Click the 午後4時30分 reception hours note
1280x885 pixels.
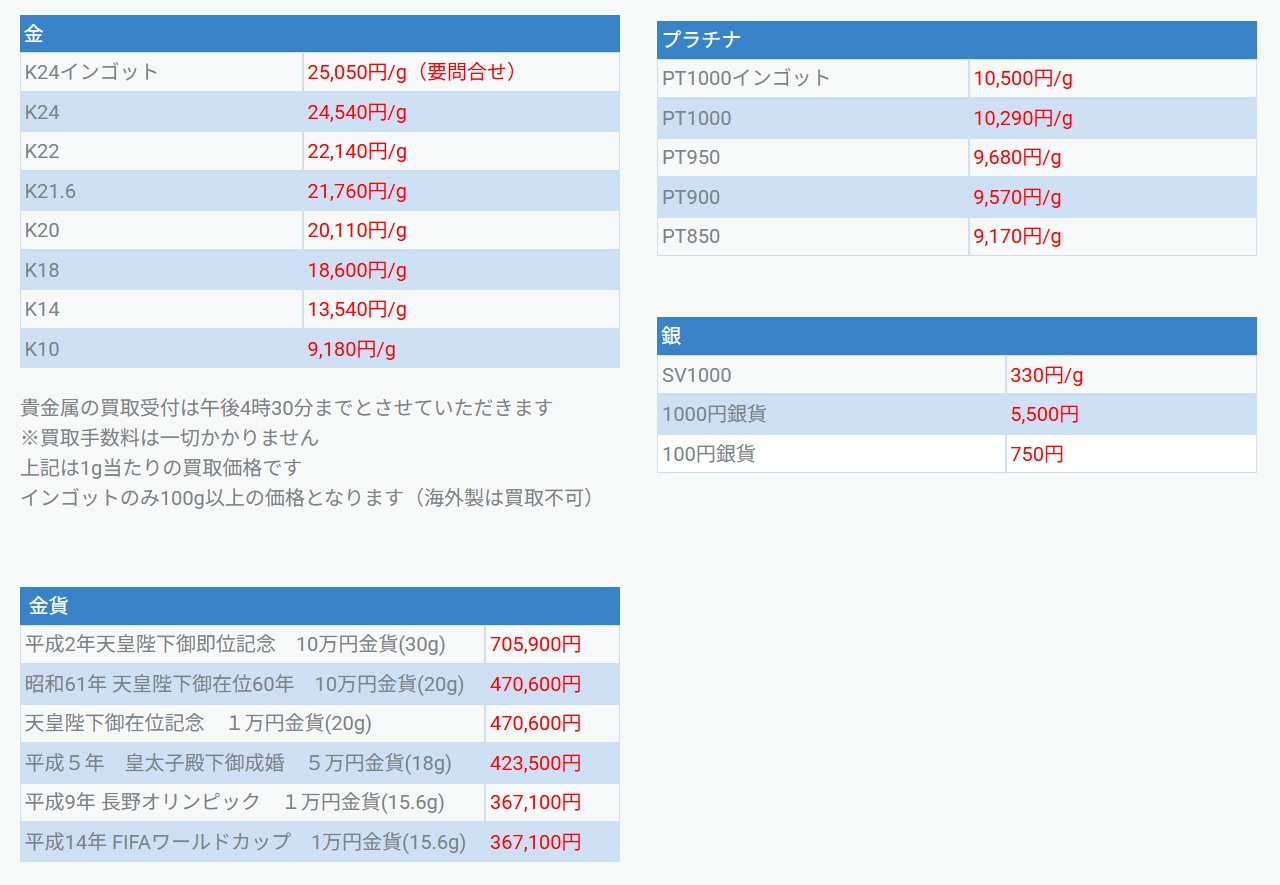click(286, 407)
